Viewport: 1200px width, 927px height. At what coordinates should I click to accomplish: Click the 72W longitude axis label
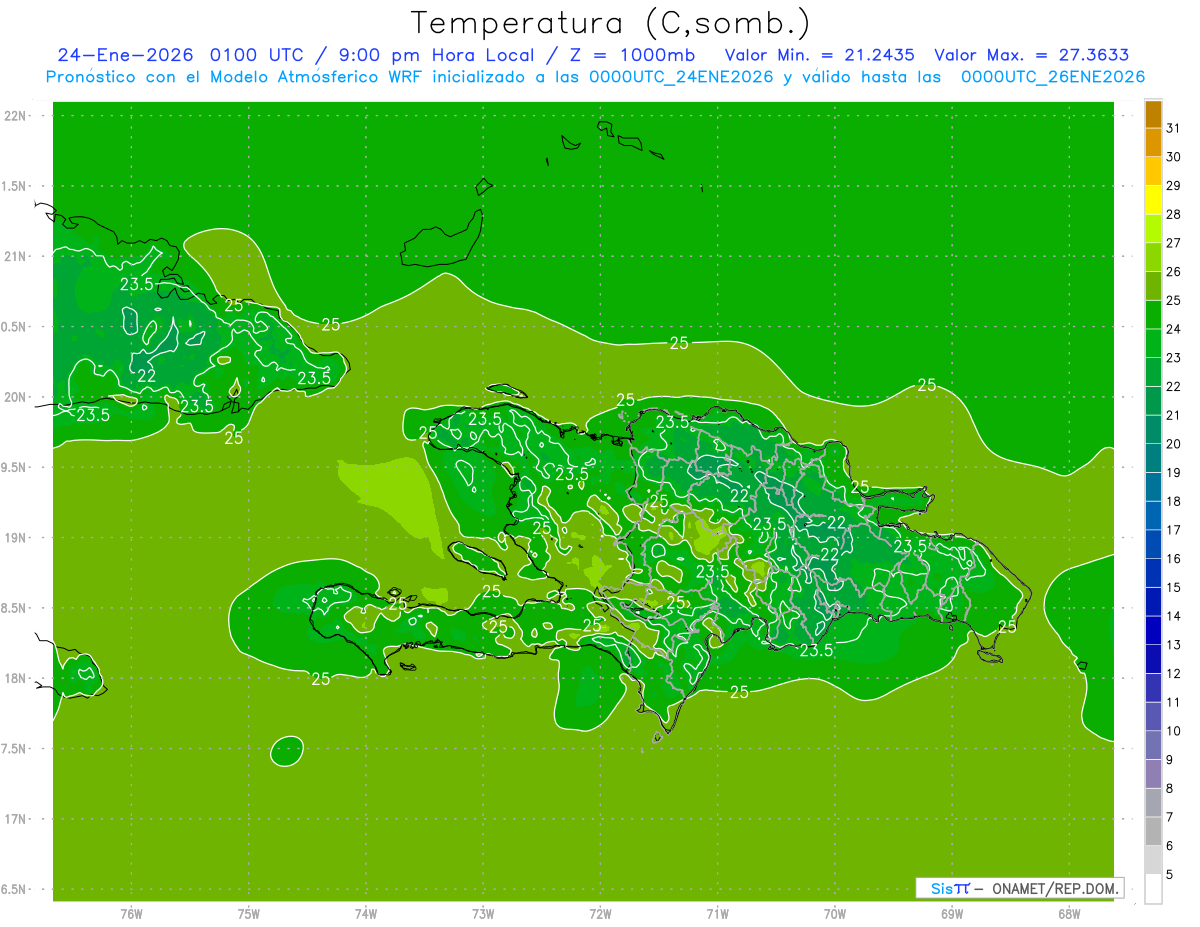pyautogui.click(x=600, y=914)
